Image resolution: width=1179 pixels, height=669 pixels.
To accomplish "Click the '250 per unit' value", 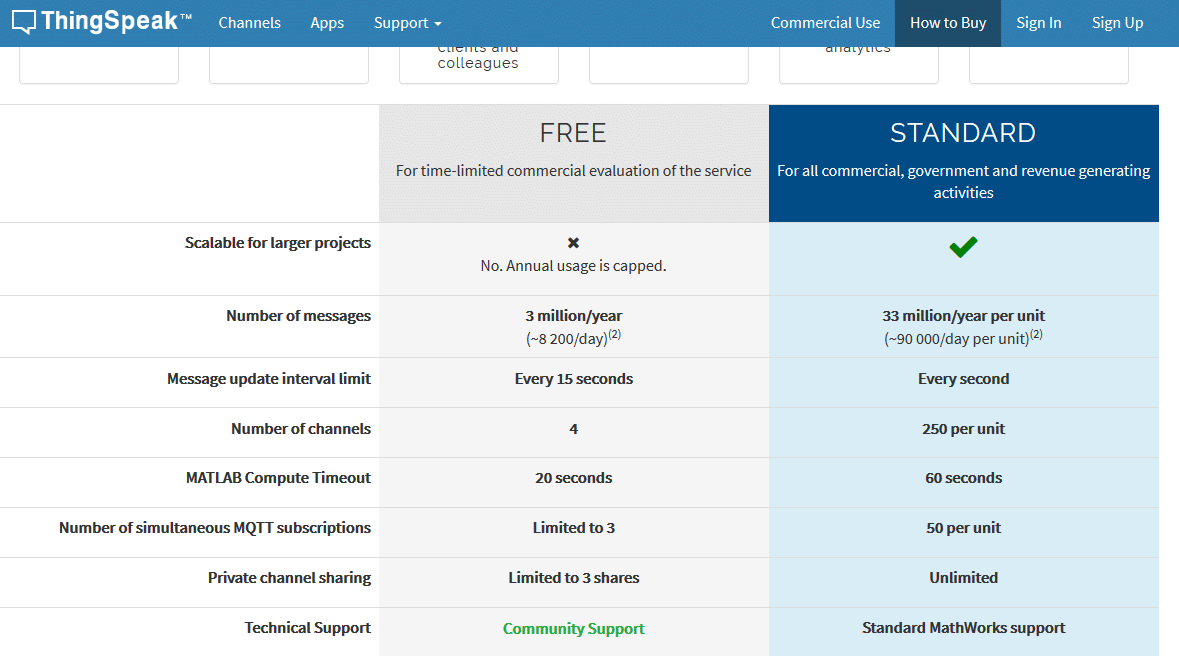I will coord(963,428).
